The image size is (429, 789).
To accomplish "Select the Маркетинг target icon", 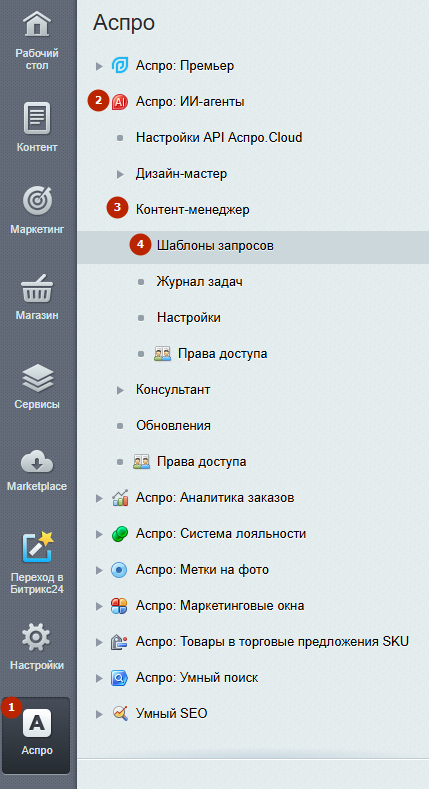I will [37, 200].
